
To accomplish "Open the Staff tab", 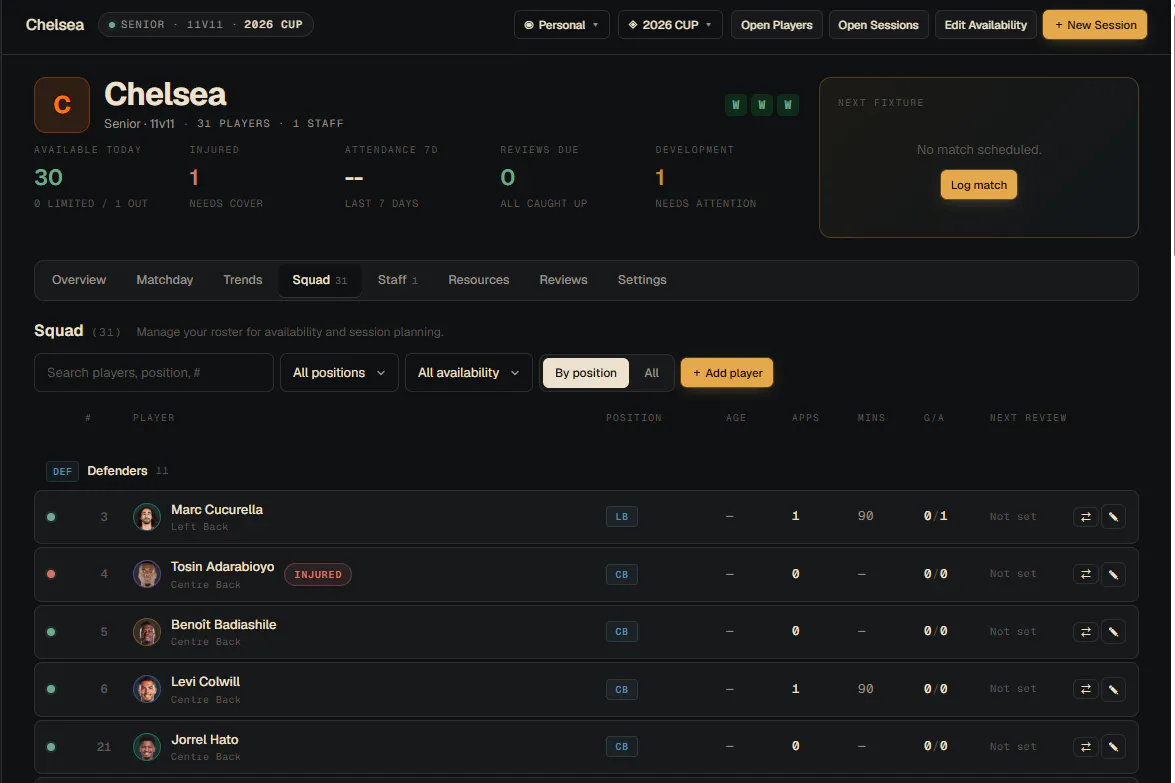I will 398,279.
